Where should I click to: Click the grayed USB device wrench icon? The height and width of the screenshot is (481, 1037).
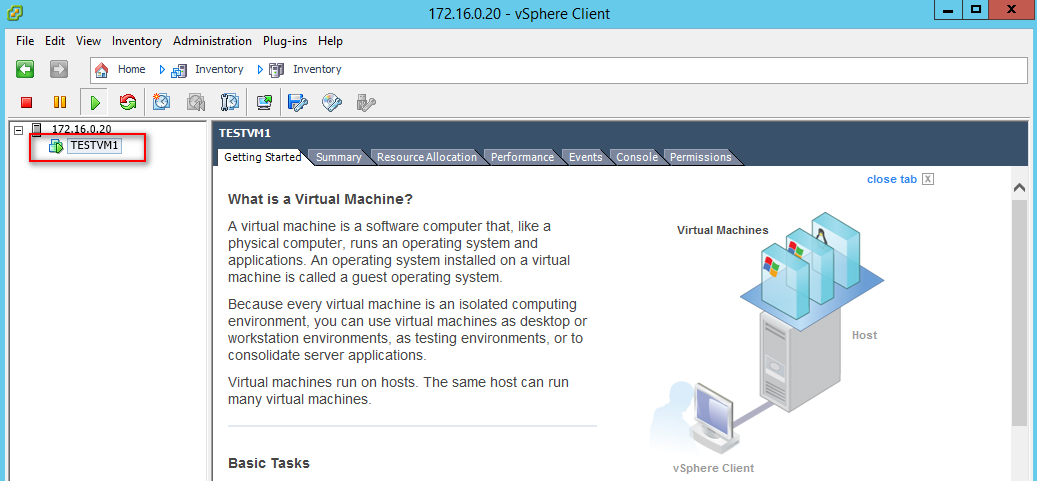click(366, 102)
